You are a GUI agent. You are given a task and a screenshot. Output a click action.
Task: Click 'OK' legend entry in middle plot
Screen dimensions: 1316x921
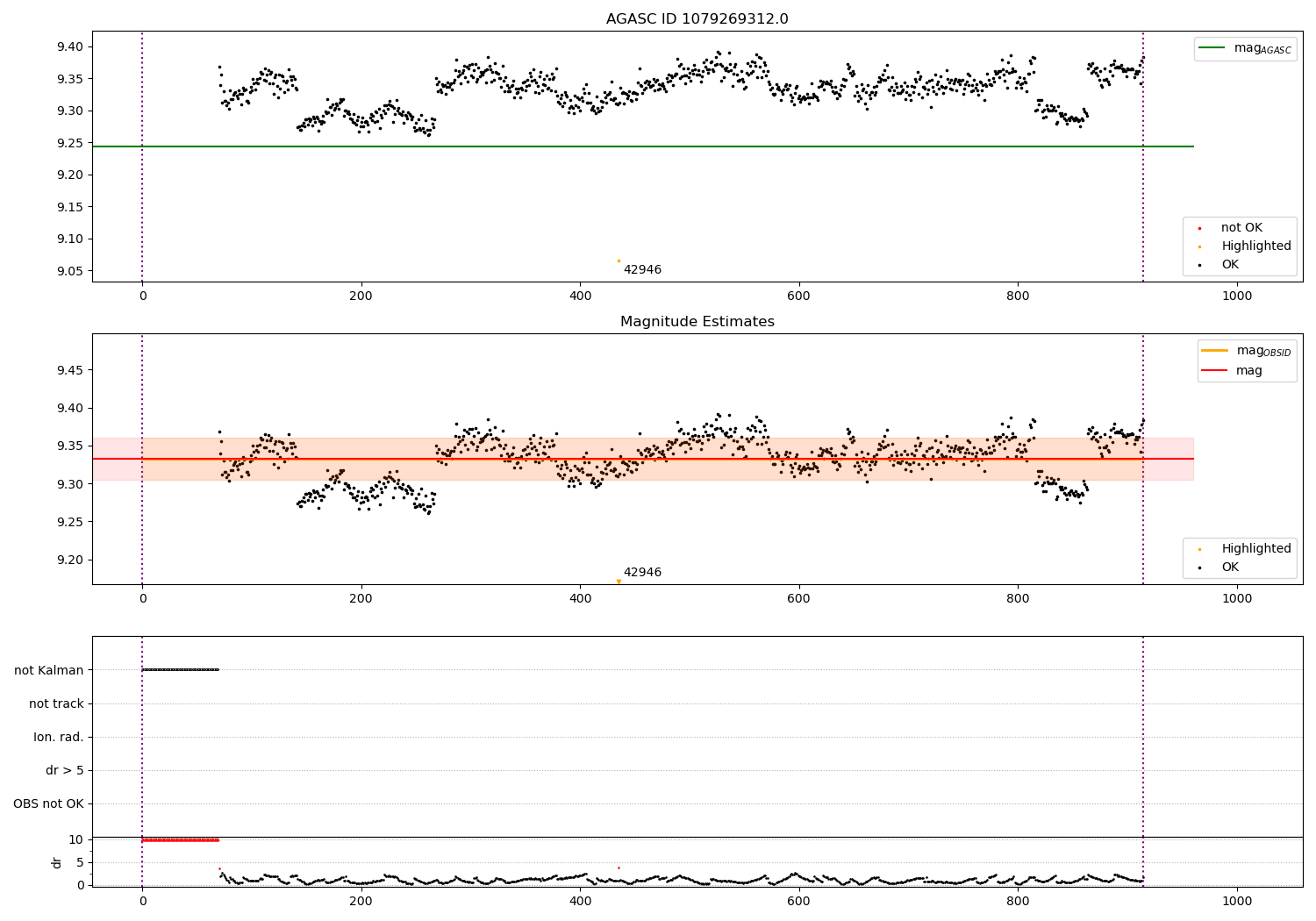[1218, 568]
